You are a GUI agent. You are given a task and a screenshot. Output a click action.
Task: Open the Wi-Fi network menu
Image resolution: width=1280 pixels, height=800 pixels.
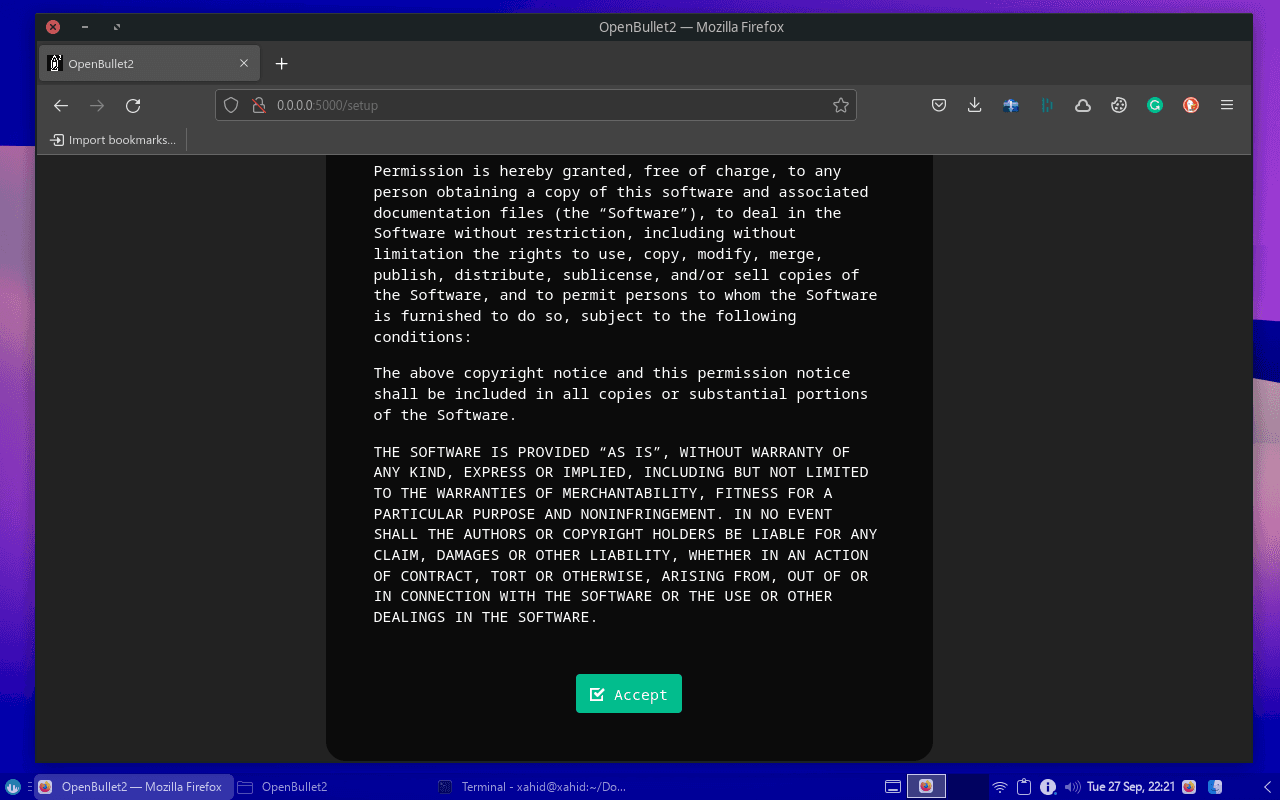click(999, 786)
